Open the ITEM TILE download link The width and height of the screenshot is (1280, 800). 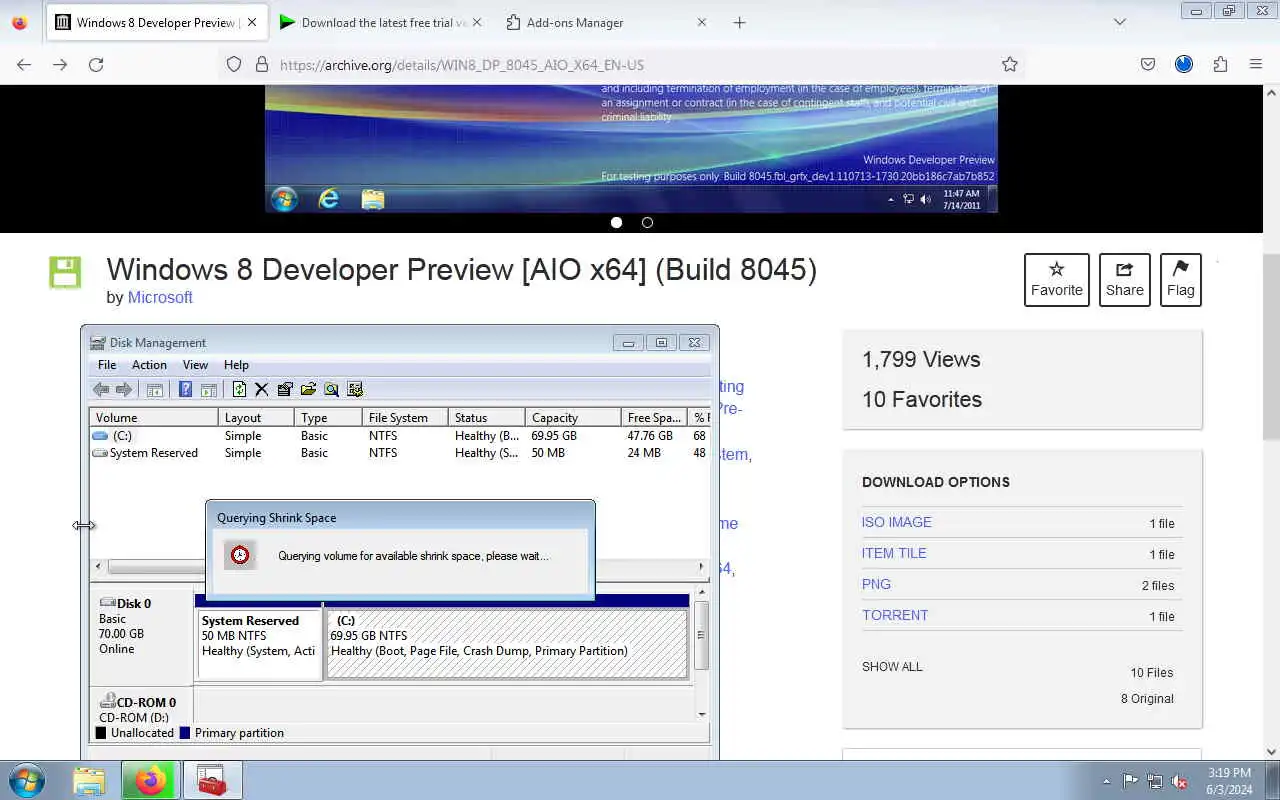tap(894, 553)
